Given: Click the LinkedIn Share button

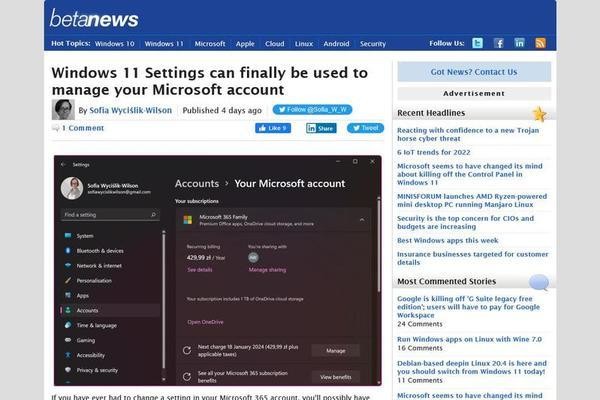Looking at the screenshot, I should pos(321,128).
